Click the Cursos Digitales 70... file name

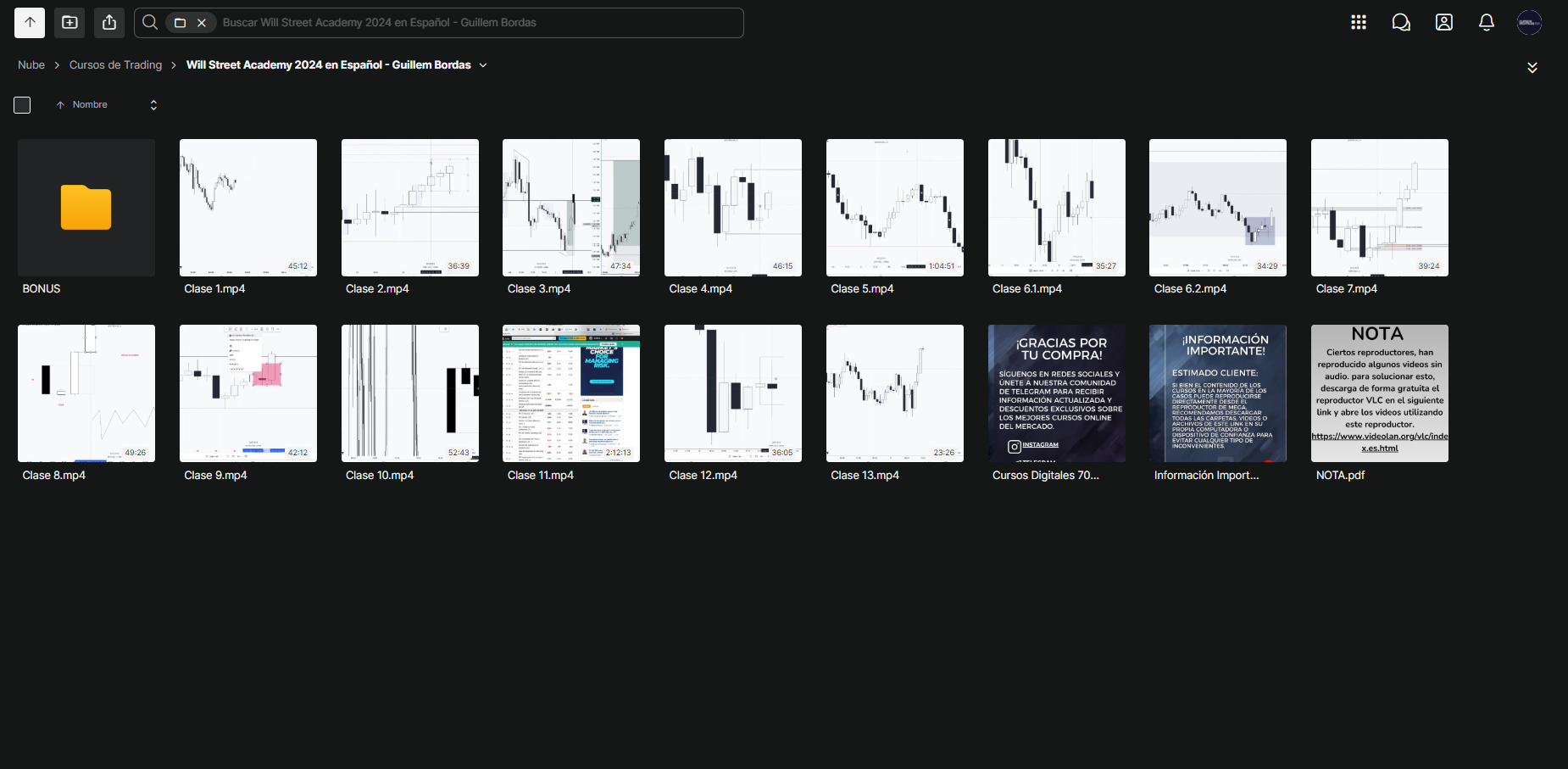[x=1046, y=476]
